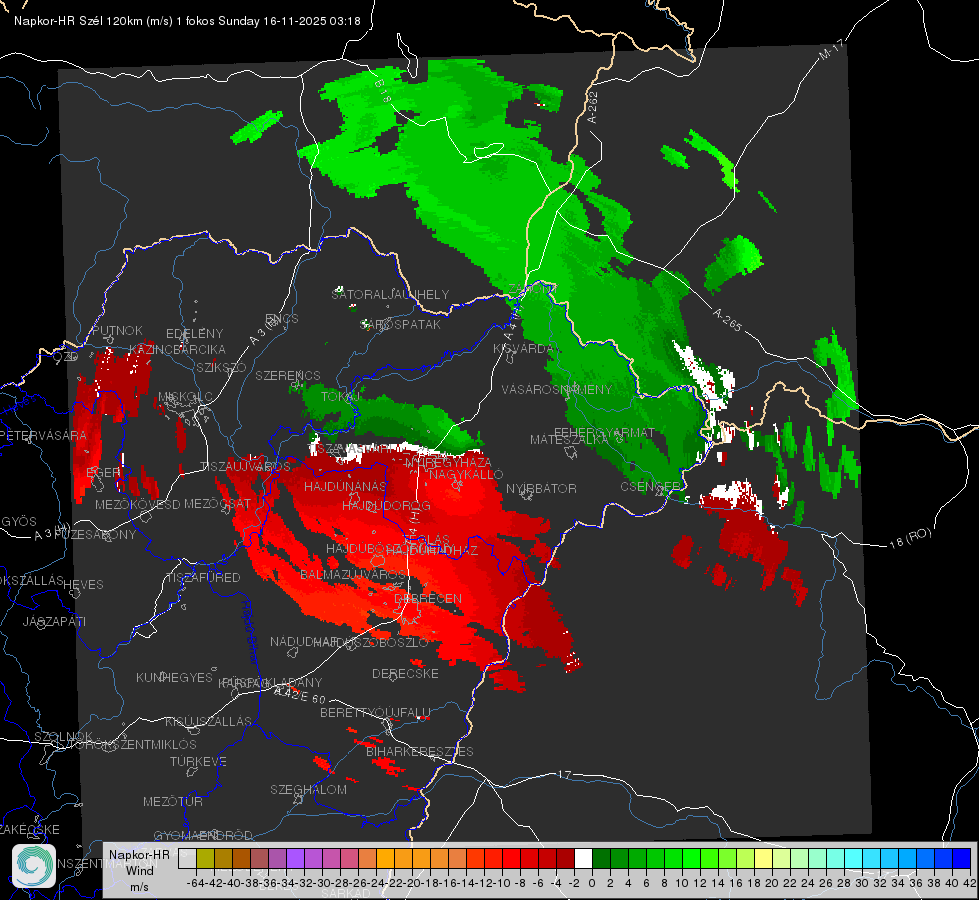Click the BERETTYOUJFALU label
Screen dimensions: 979x900
375,712
